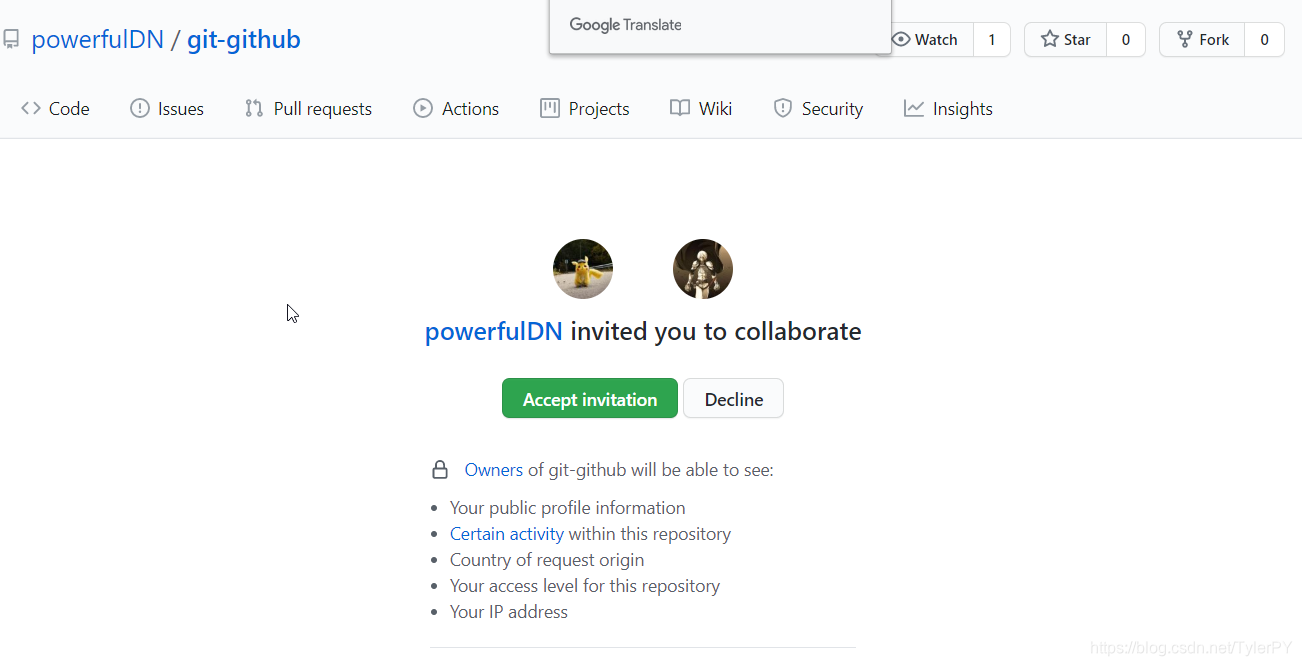Image resolution: width=1302 pixels, height=666 pixels.
Task: Click the repository book icon beside powerfulDN
Action: click(11, 40)
